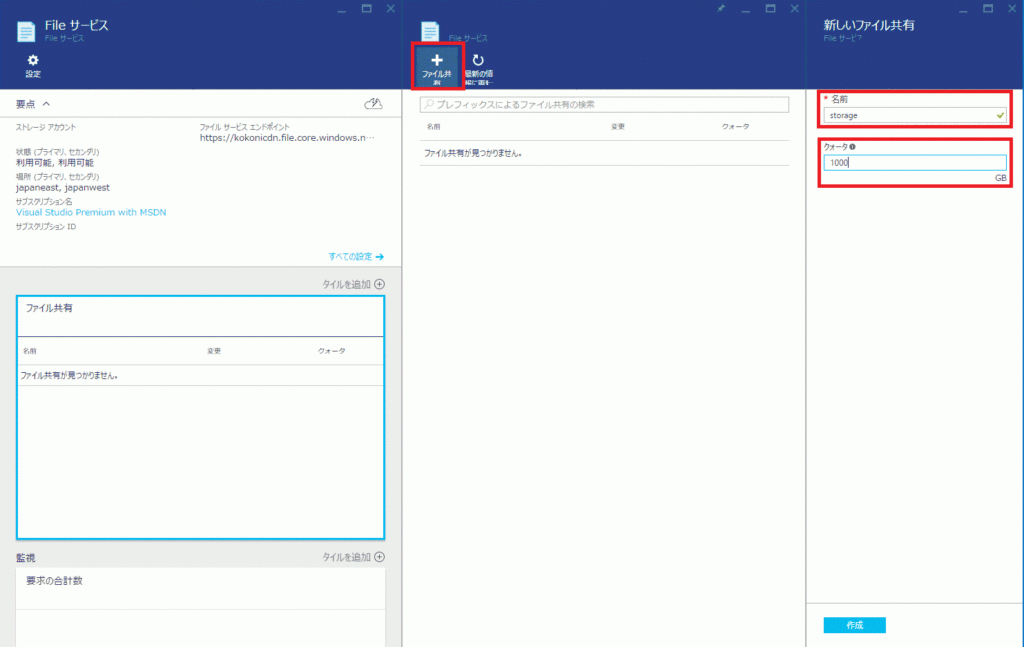The height and width of the screenshot is (647, 1024).
Task: Open すべての設定 link
Action: 356,257
